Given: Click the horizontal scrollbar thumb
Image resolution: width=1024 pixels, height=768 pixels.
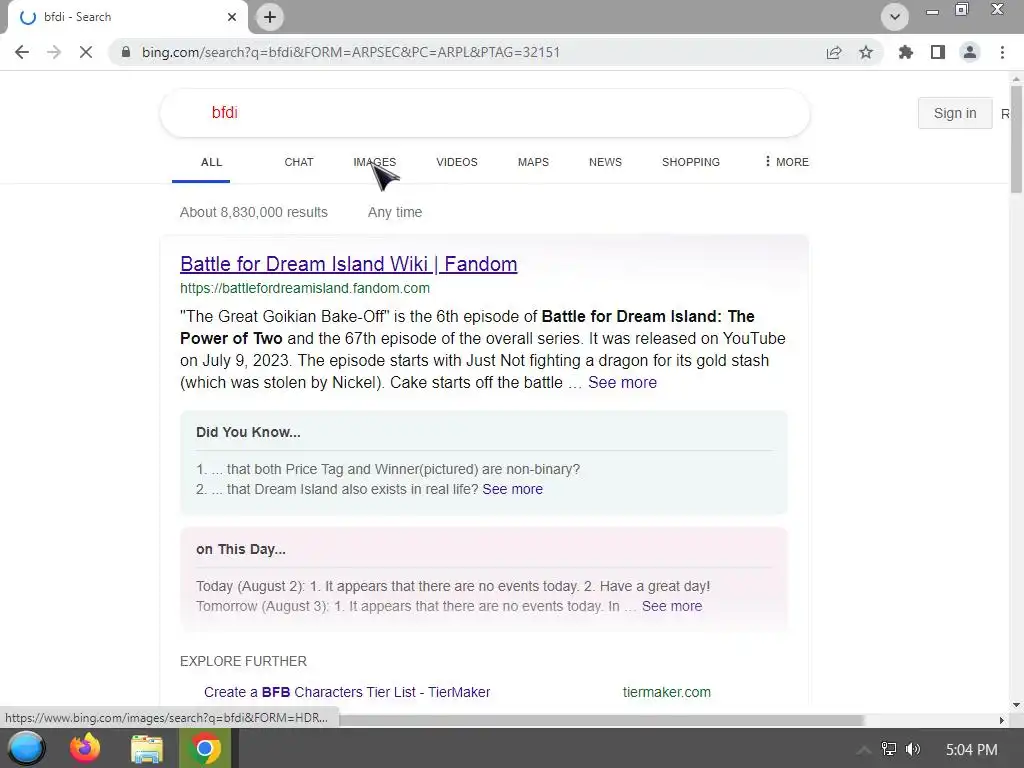Looking at the screenshot, I should [601, 720].
